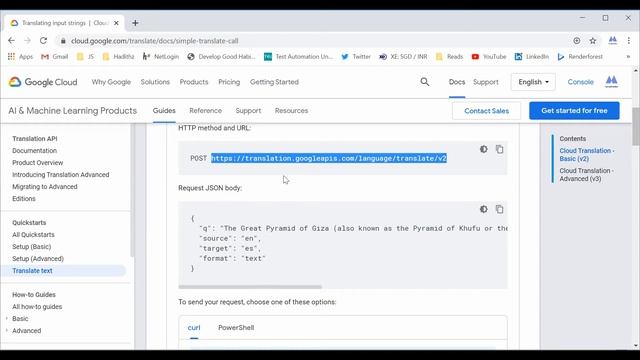Viewport: 640px width, 360px height.
Task: Show more bookmarks with the overflow chevron
Action: [628, 57]
